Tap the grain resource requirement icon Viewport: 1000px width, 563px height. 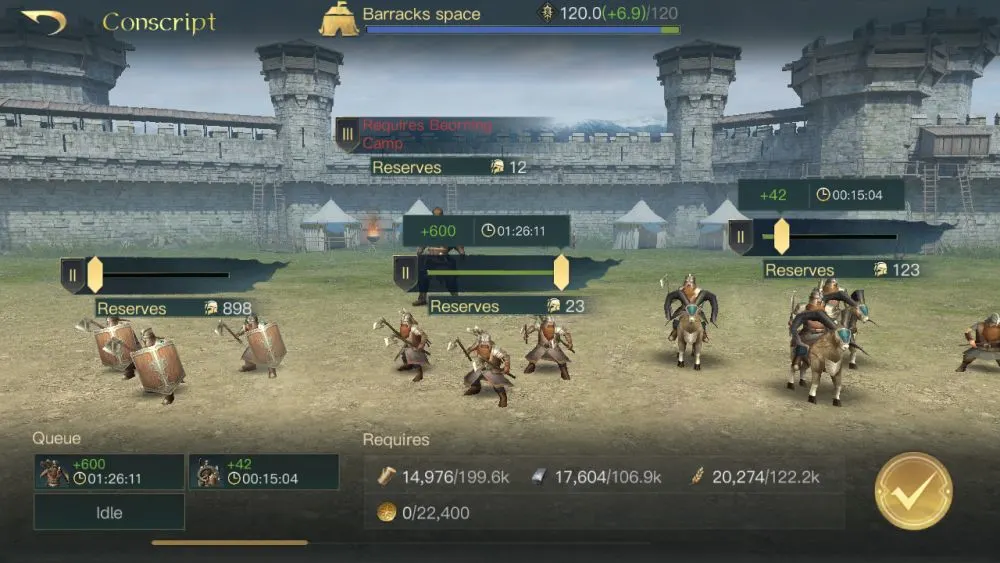pos(696,476)
